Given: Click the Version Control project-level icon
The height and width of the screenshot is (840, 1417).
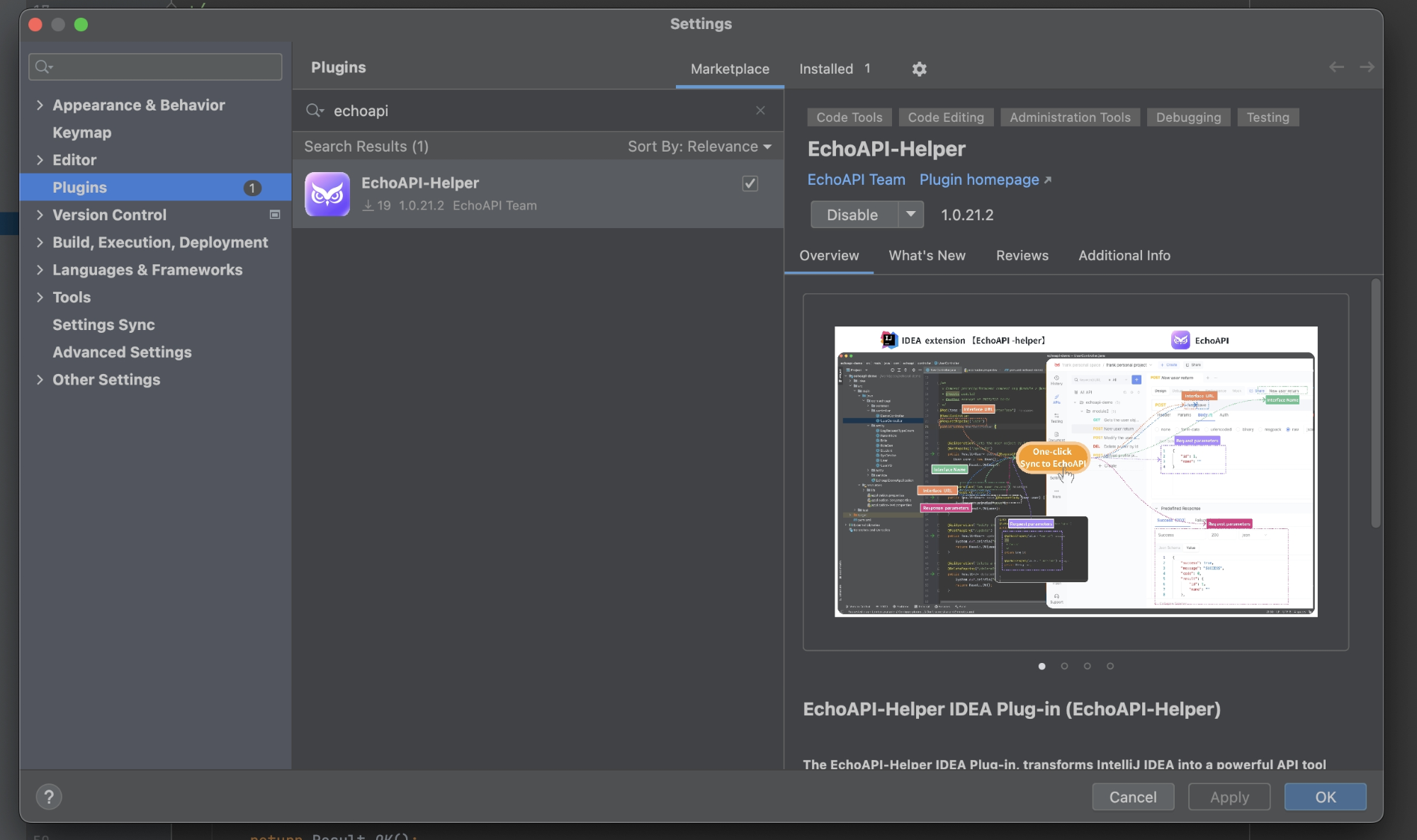Looking at the screenshot, I should (275, 215).
